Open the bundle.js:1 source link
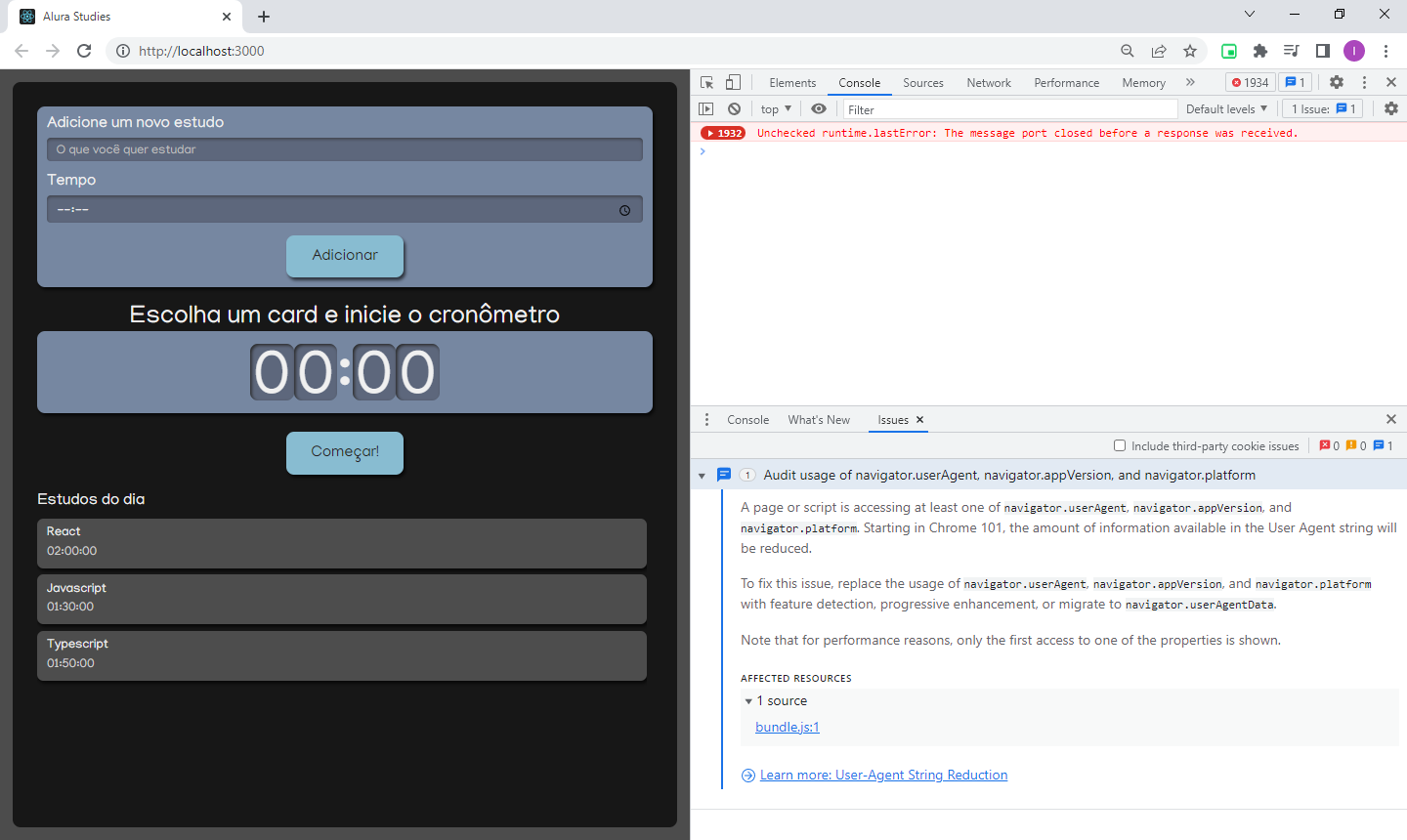1407x840 pixels. (x=788, y=727)
